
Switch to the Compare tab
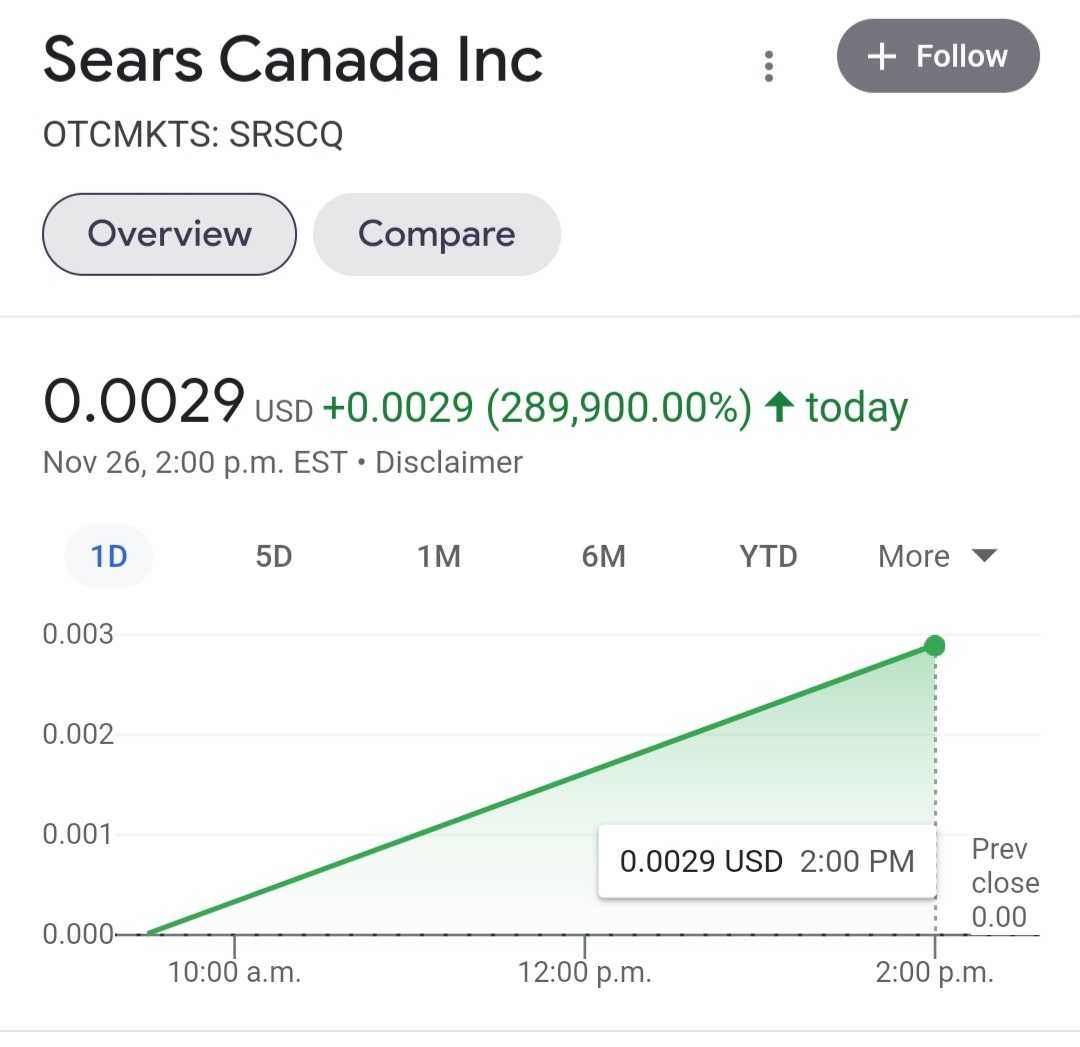(x=436, y=234)
